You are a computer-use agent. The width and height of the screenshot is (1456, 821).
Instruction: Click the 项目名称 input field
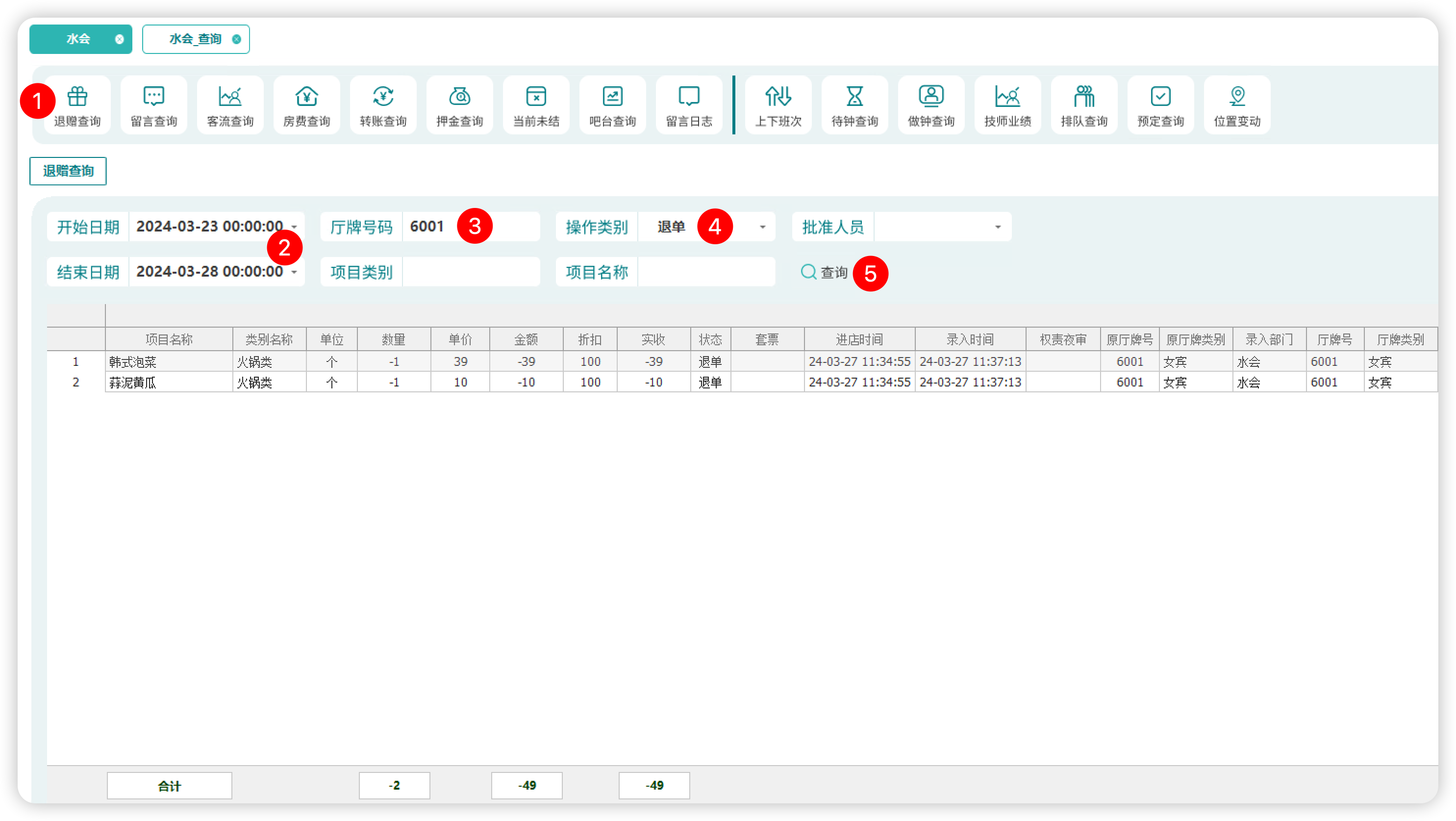706,272
